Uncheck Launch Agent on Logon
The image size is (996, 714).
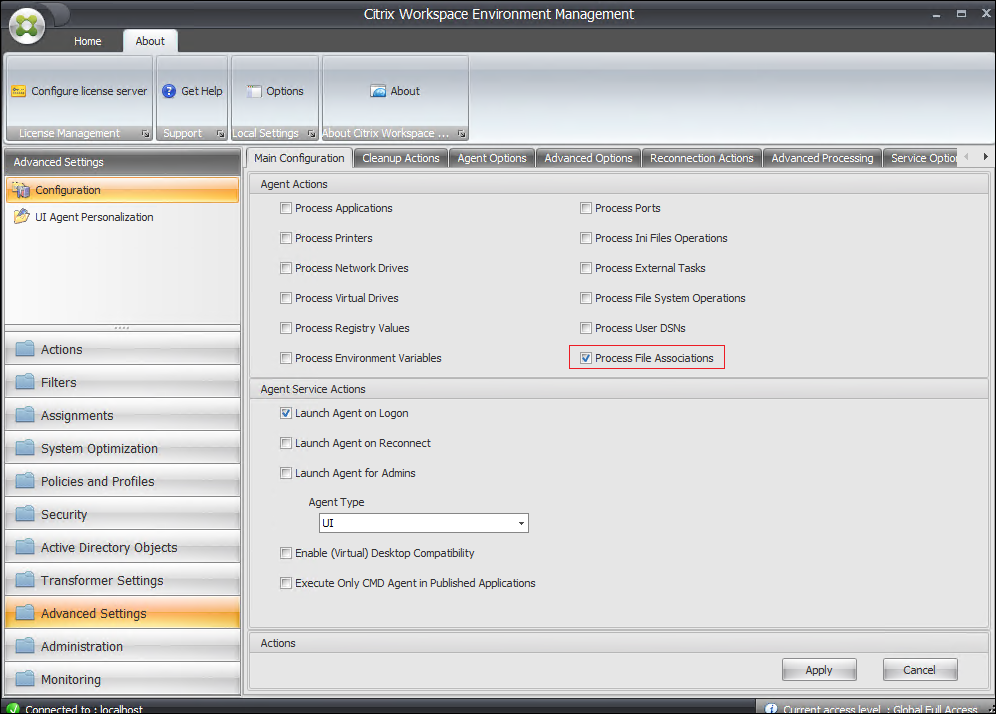(286, 413)
